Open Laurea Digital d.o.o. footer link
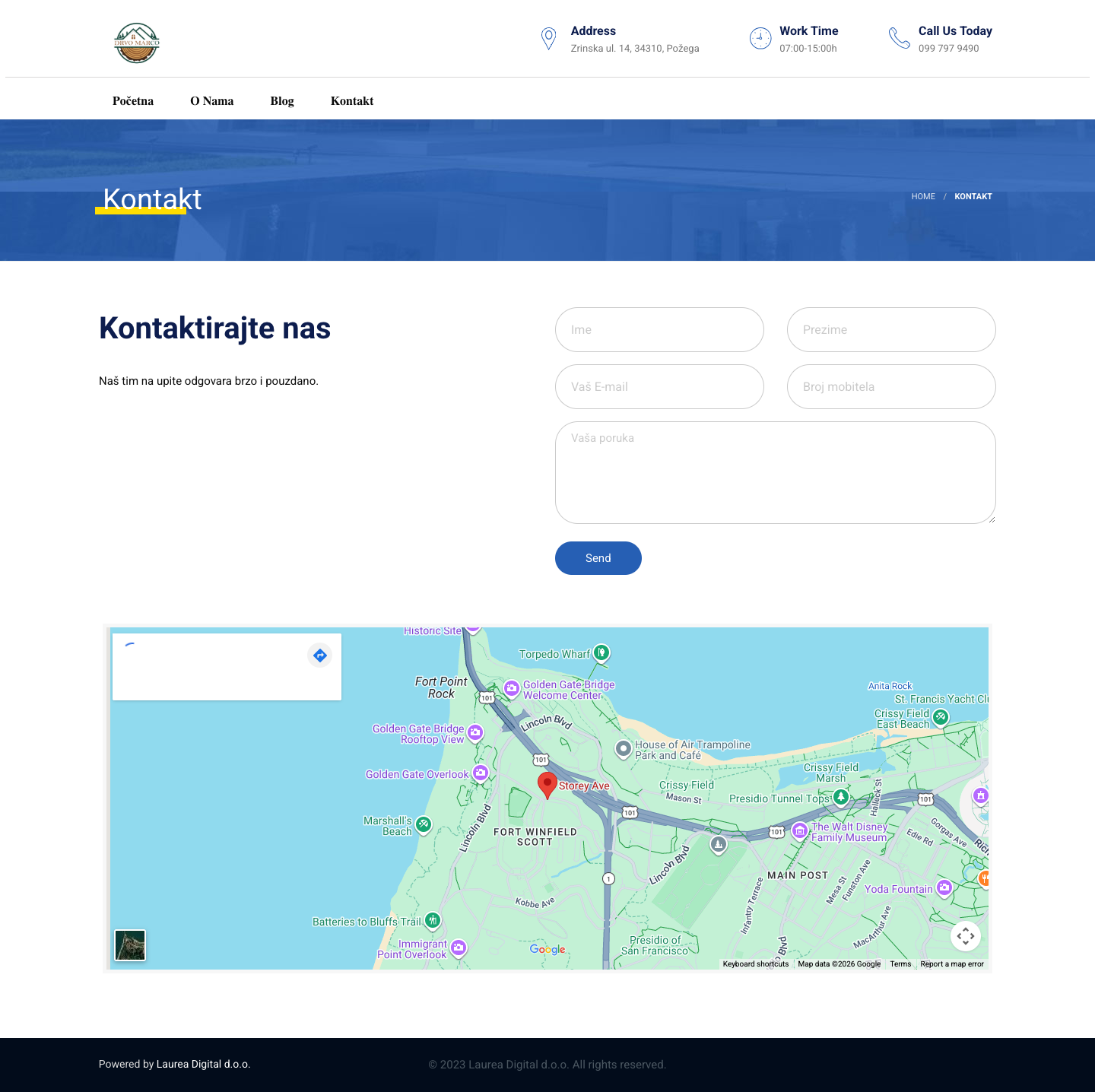This screenshot has width=1095, height=1092. point(203,1064)
